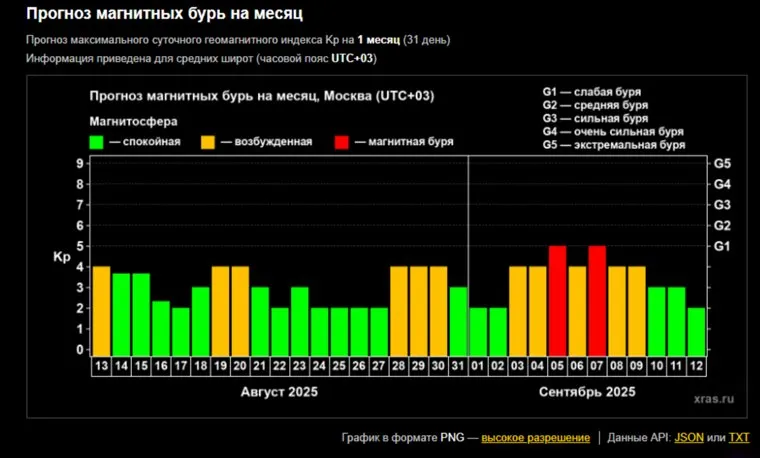Viewport: 760px width, 458px height.
Task: Click the G1 storm level axis label
Action: [722, 246]
